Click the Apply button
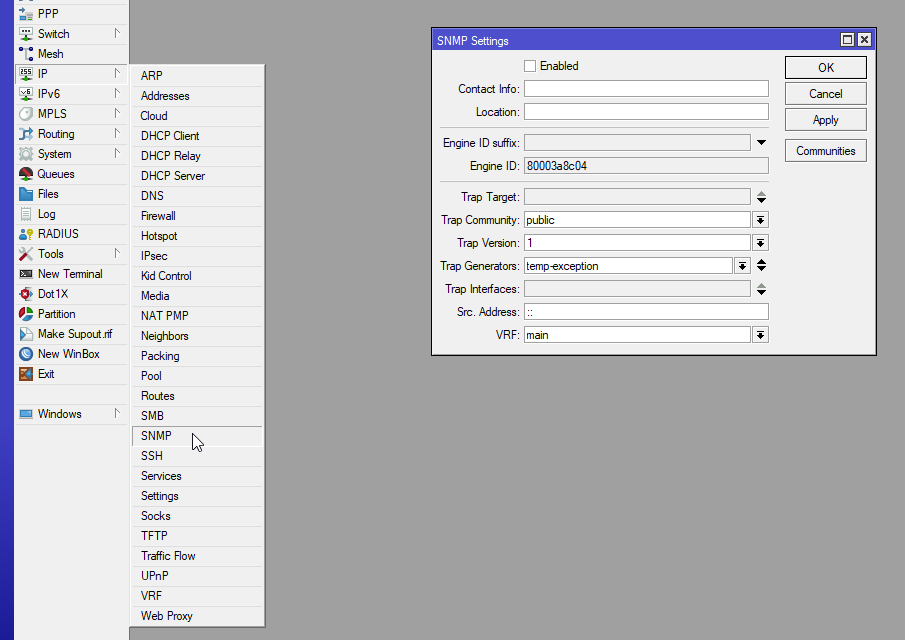Image resolution: width=905 pixels, height=640 pixels. tap(825, 120)
